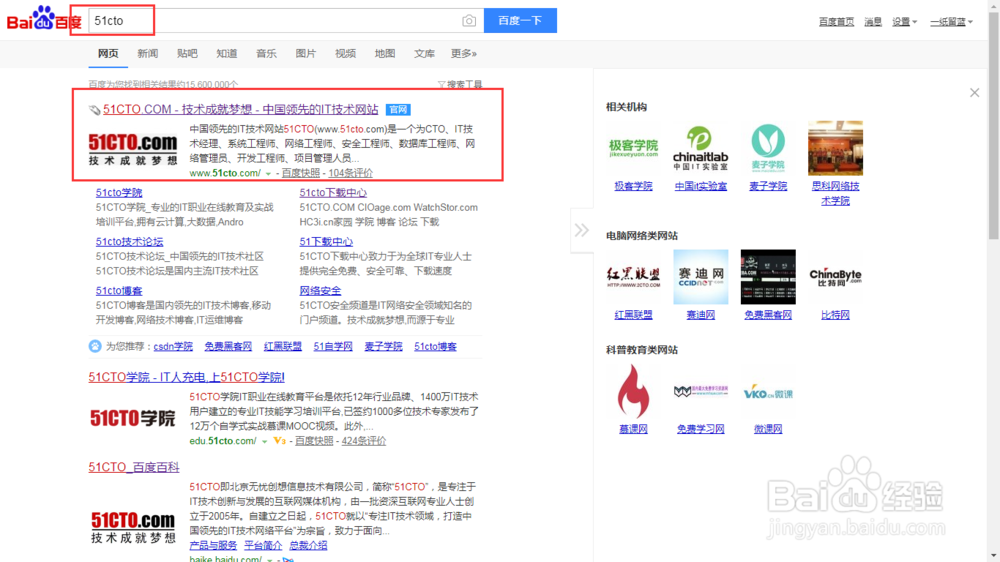This screenshot has height=562, width=1000.
Task: Open 产品与服务 link
Action: [213, 545]
